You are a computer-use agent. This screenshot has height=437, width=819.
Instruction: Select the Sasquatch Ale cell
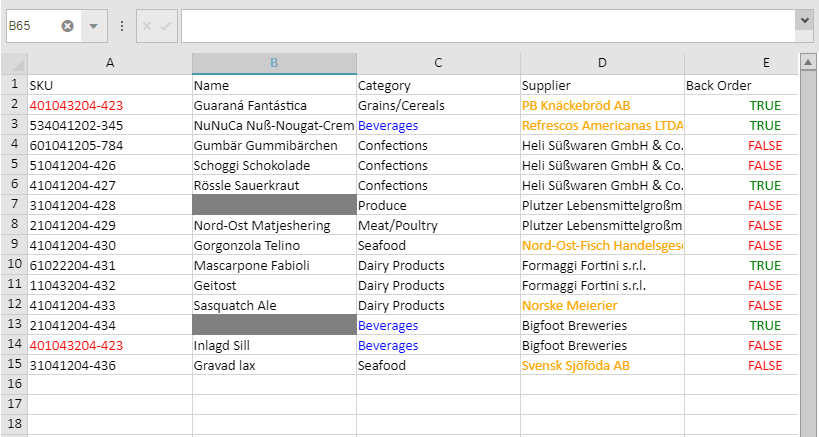pyautogui.click(x=274, y=305)
